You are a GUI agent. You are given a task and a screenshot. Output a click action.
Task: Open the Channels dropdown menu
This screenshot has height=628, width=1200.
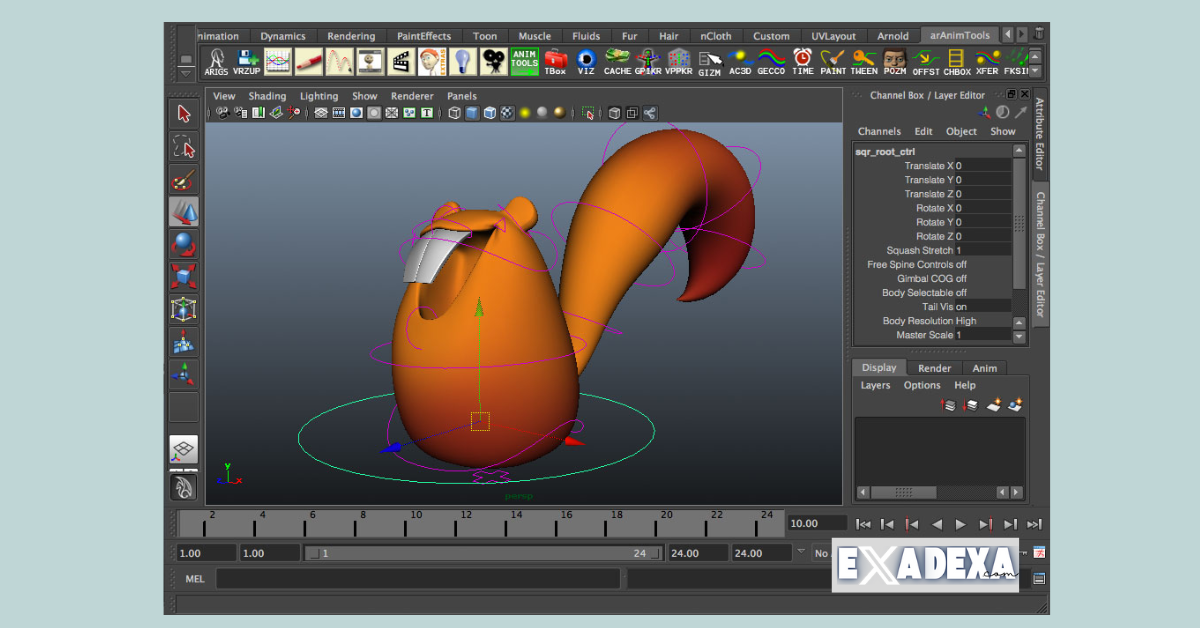879,131
